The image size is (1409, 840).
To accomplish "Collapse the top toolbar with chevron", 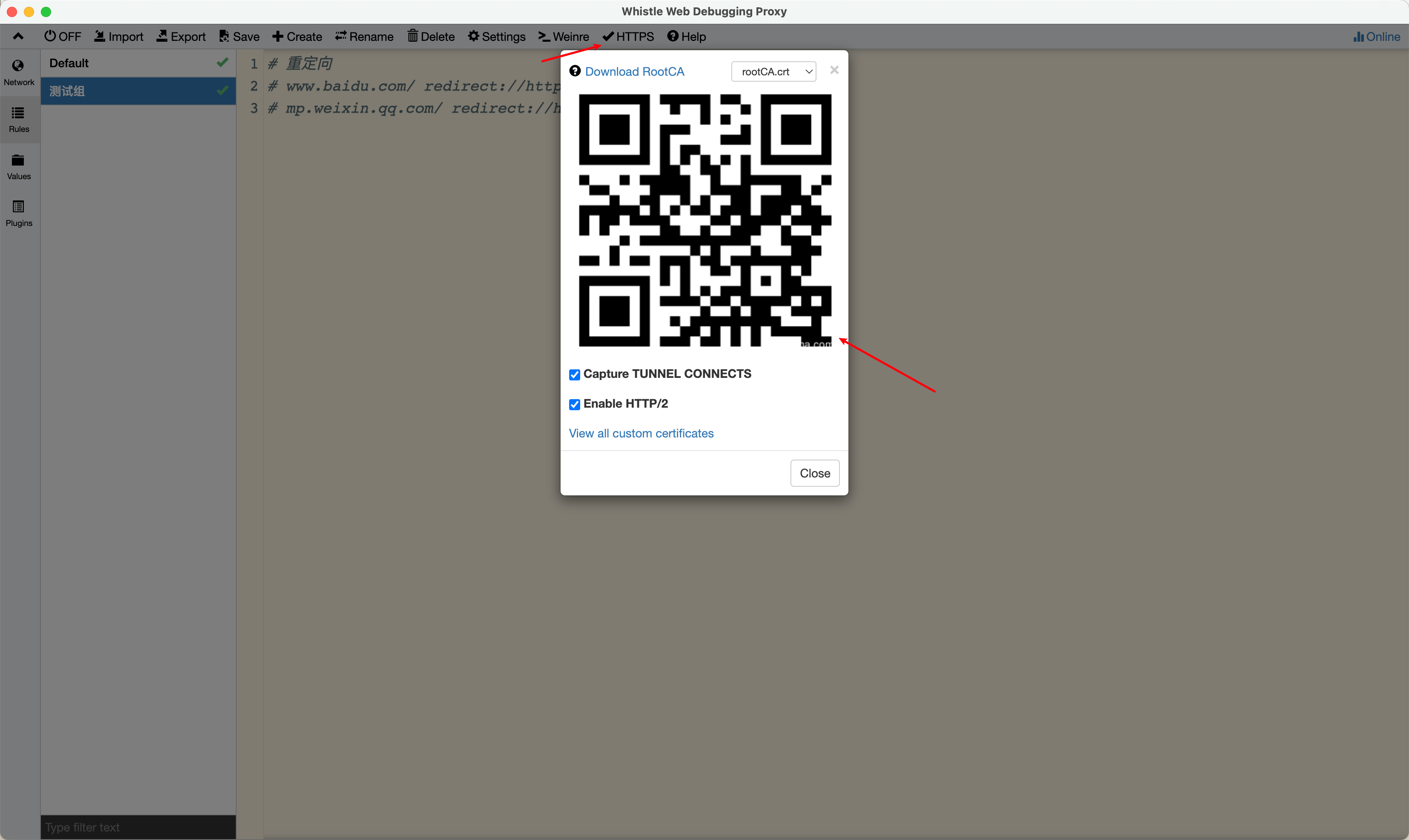I will pyautogui.click(x=18, y=36).
